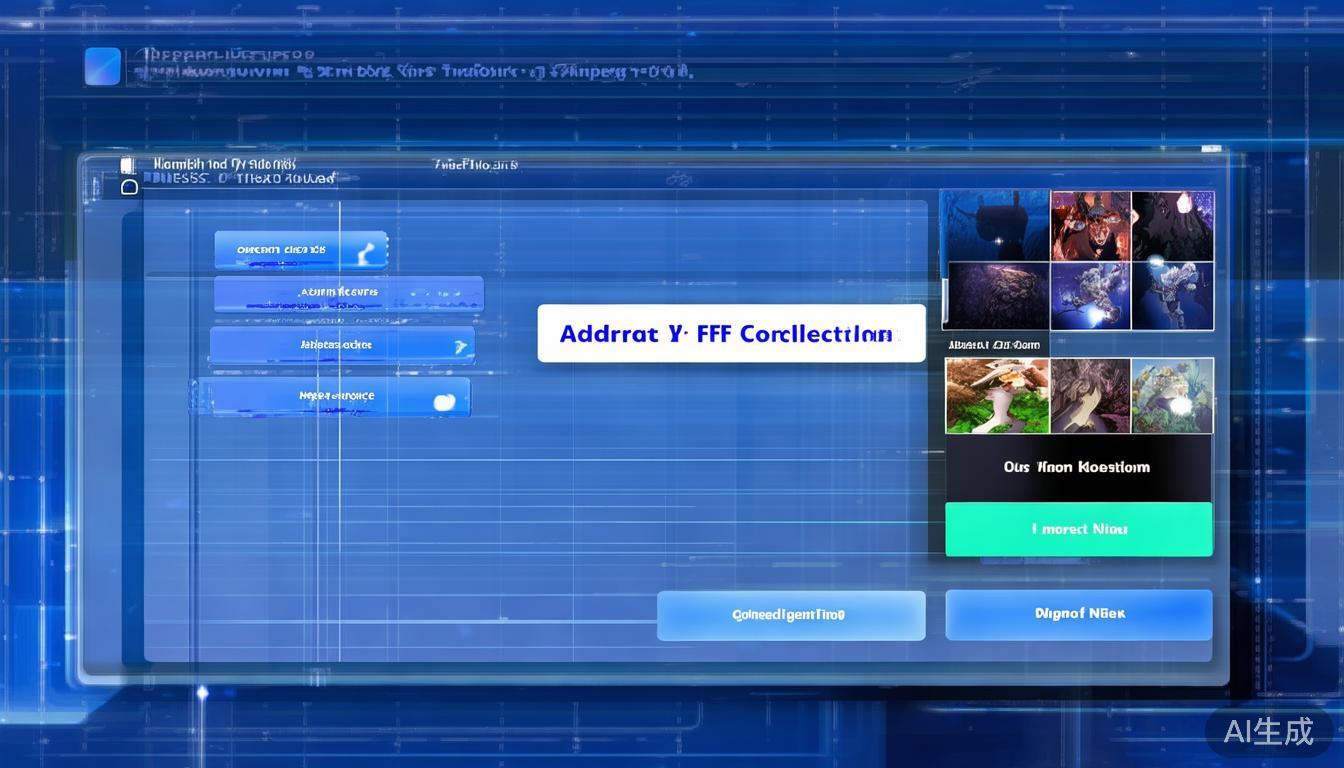The height and width of the screenshot is (768, 1344).
Task: Open the top-left dark blue silhouette thumbnail
Action: pos(994,226)
